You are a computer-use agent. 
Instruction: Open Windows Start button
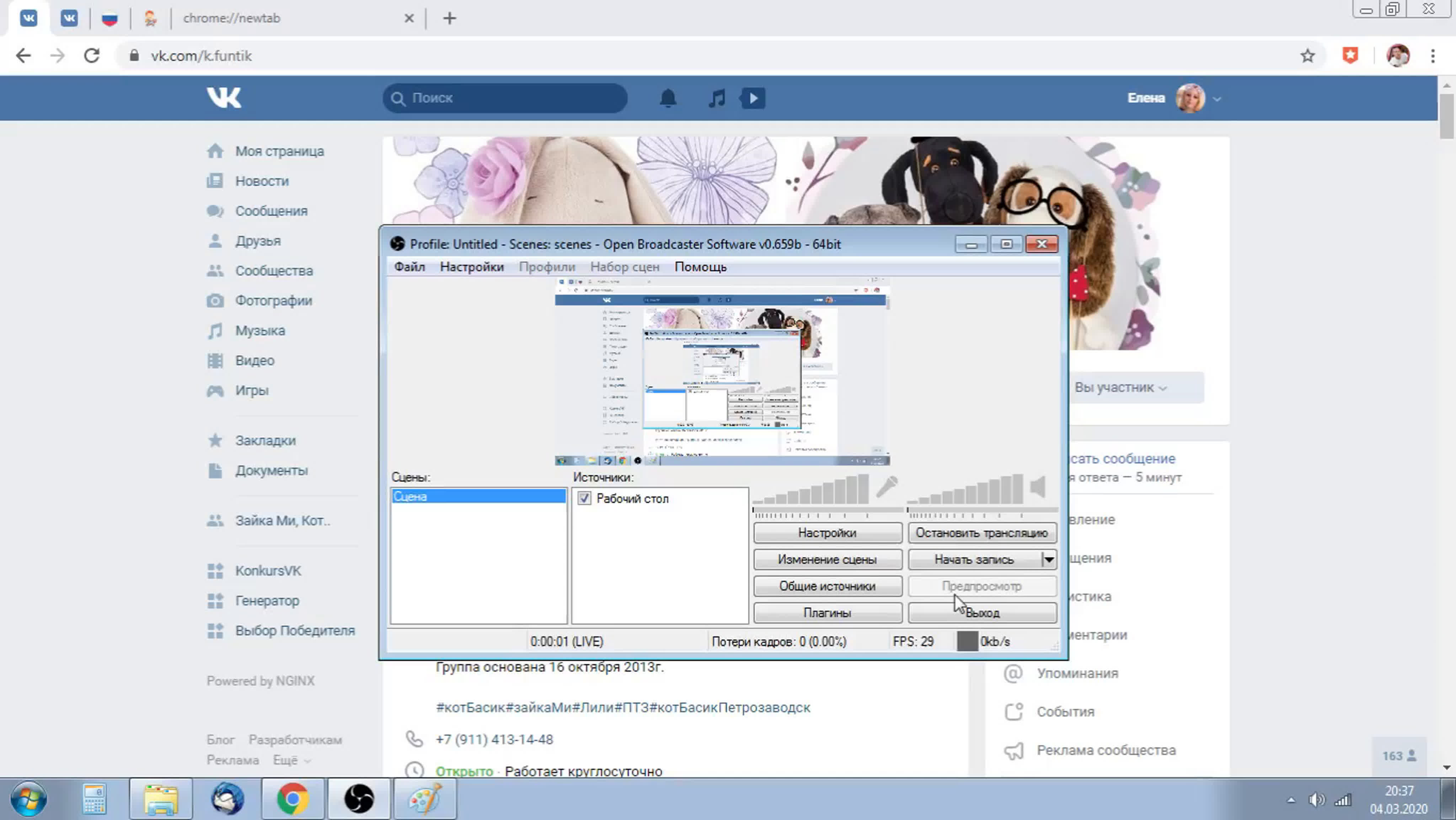point(28,799)
